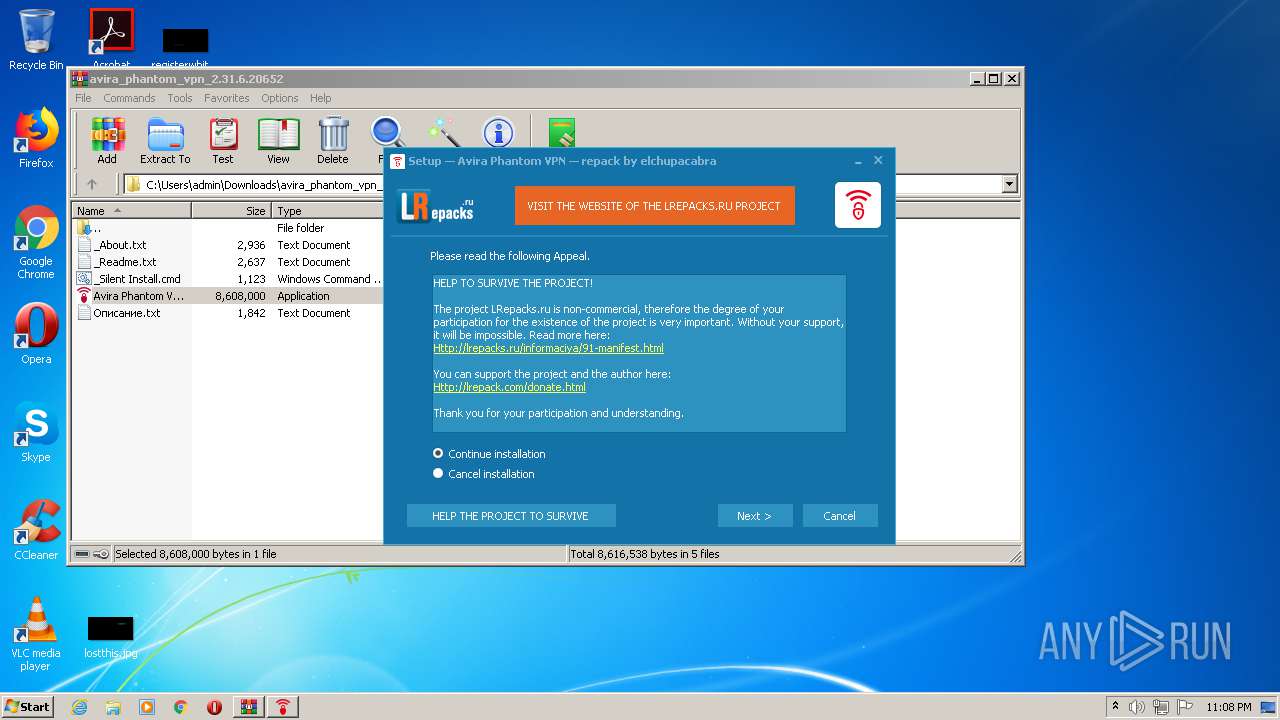The height and width of the screenshot is (720, 1280).
Task: Click the Info icon in WinRAR toolbar
Action: point(498,132)
